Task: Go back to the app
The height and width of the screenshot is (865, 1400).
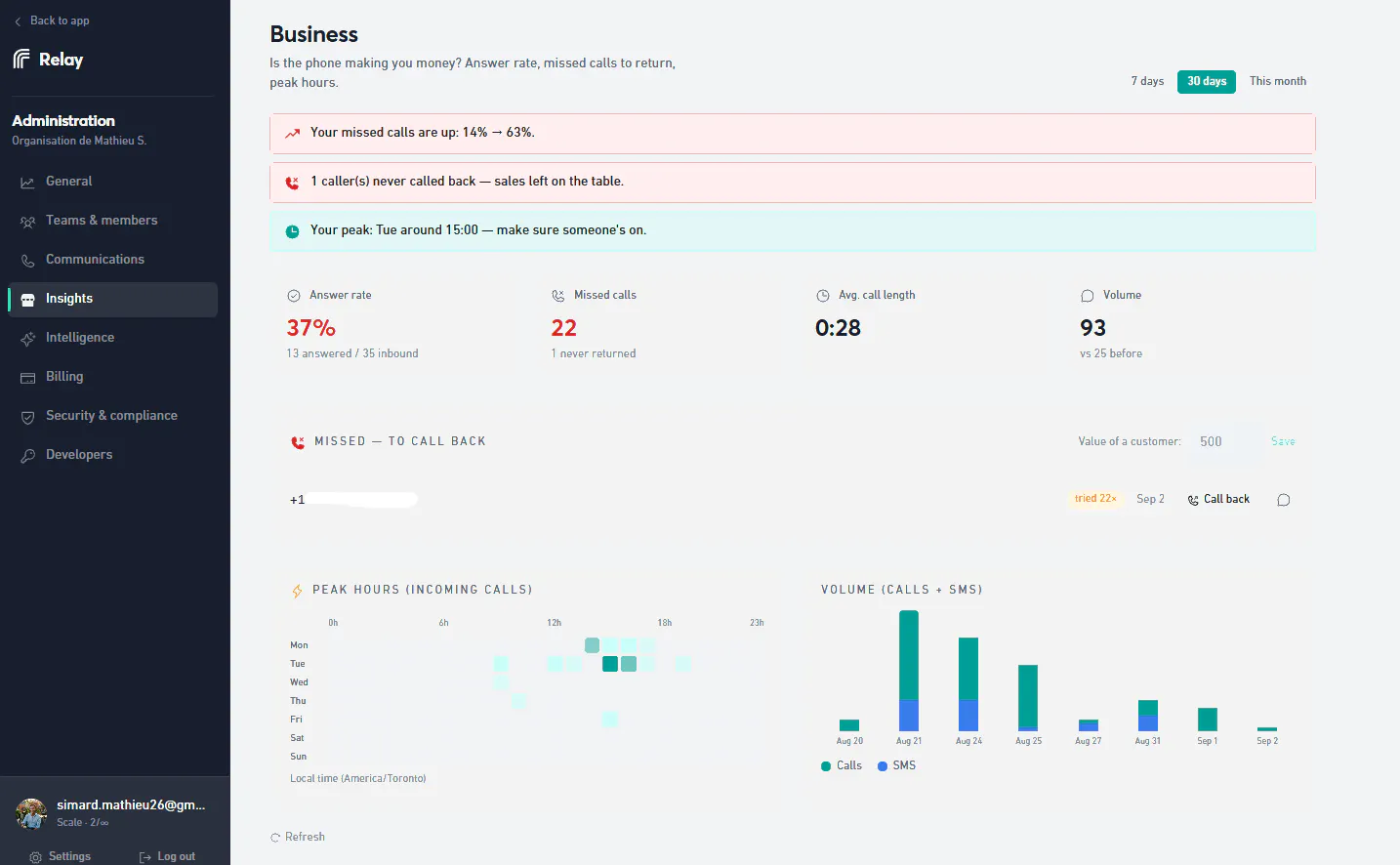Action: [x=52, y=21]
